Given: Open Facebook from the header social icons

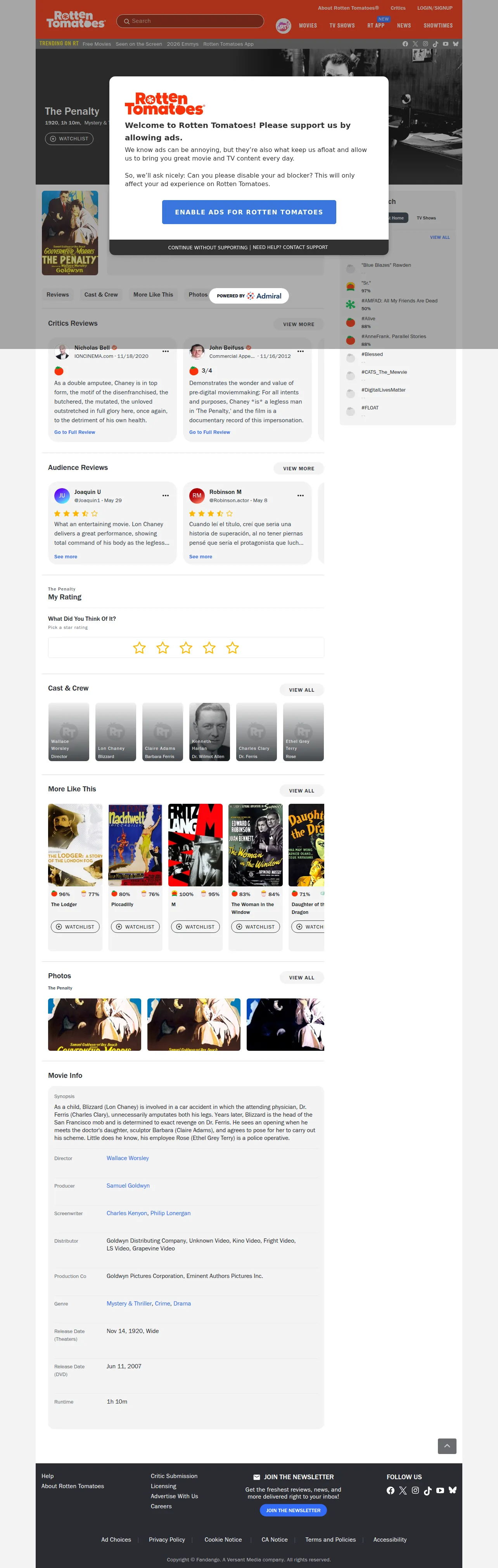Looking at the screenshot, I should (x=405, y=44).
